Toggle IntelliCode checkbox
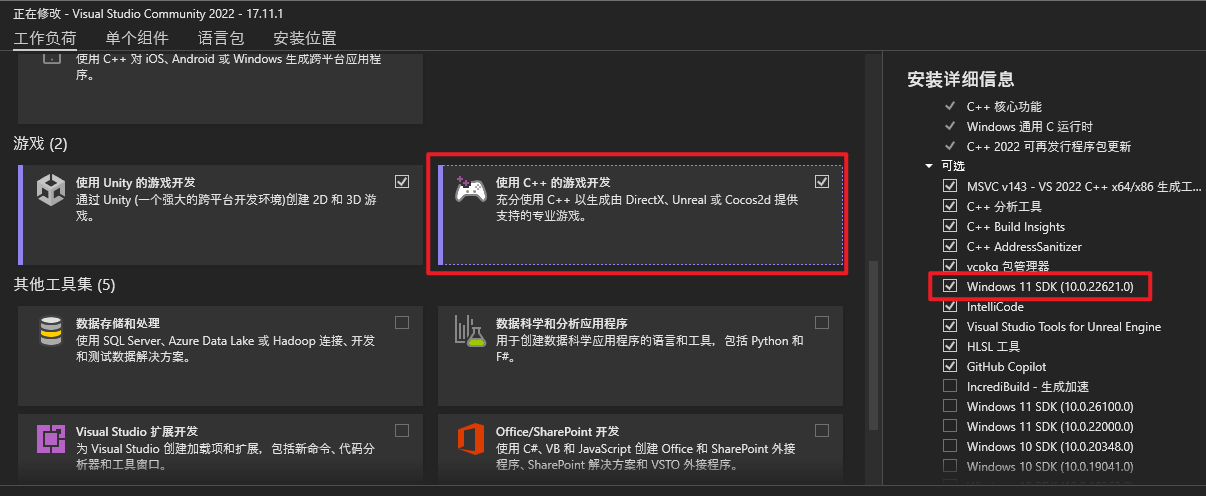1206x496 pixels. [950, 307]
